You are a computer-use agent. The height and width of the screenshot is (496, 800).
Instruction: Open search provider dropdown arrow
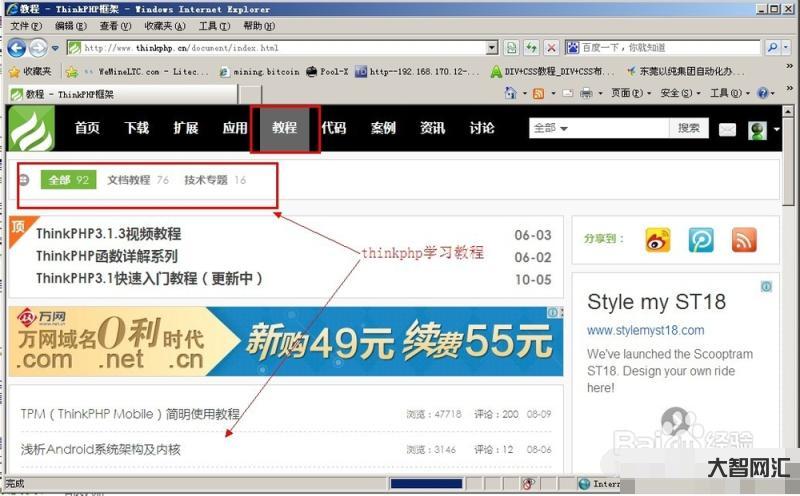click(x=786, y=47)
